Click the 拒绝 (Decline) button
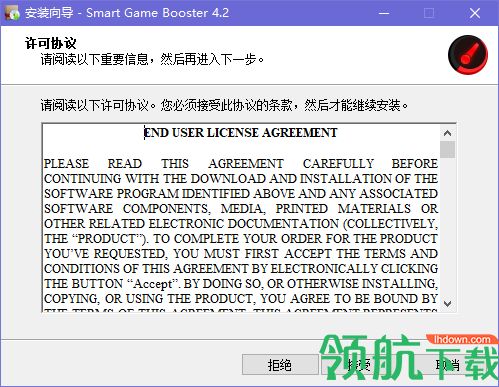 click(x=280, y=365)
